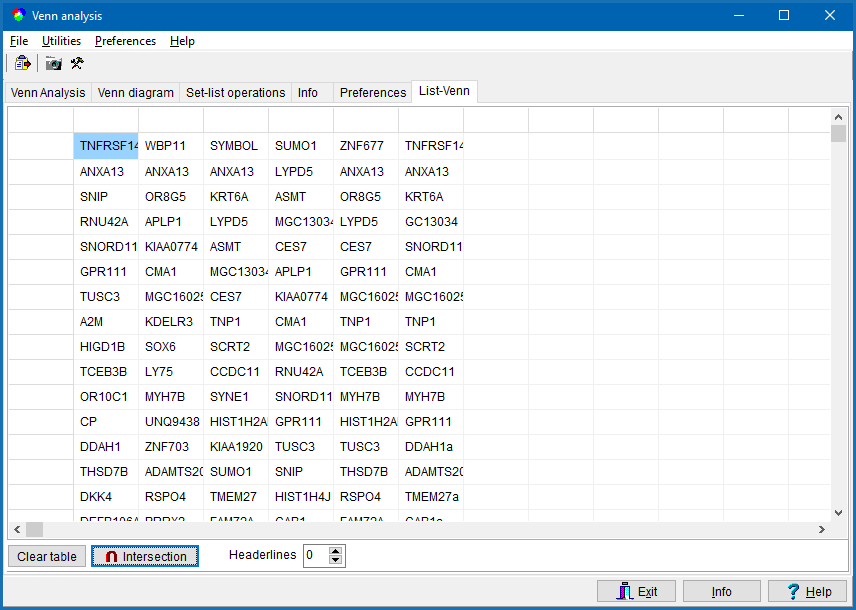
Task: Click the Info button at bottom right
Action: tap(722, 591)
